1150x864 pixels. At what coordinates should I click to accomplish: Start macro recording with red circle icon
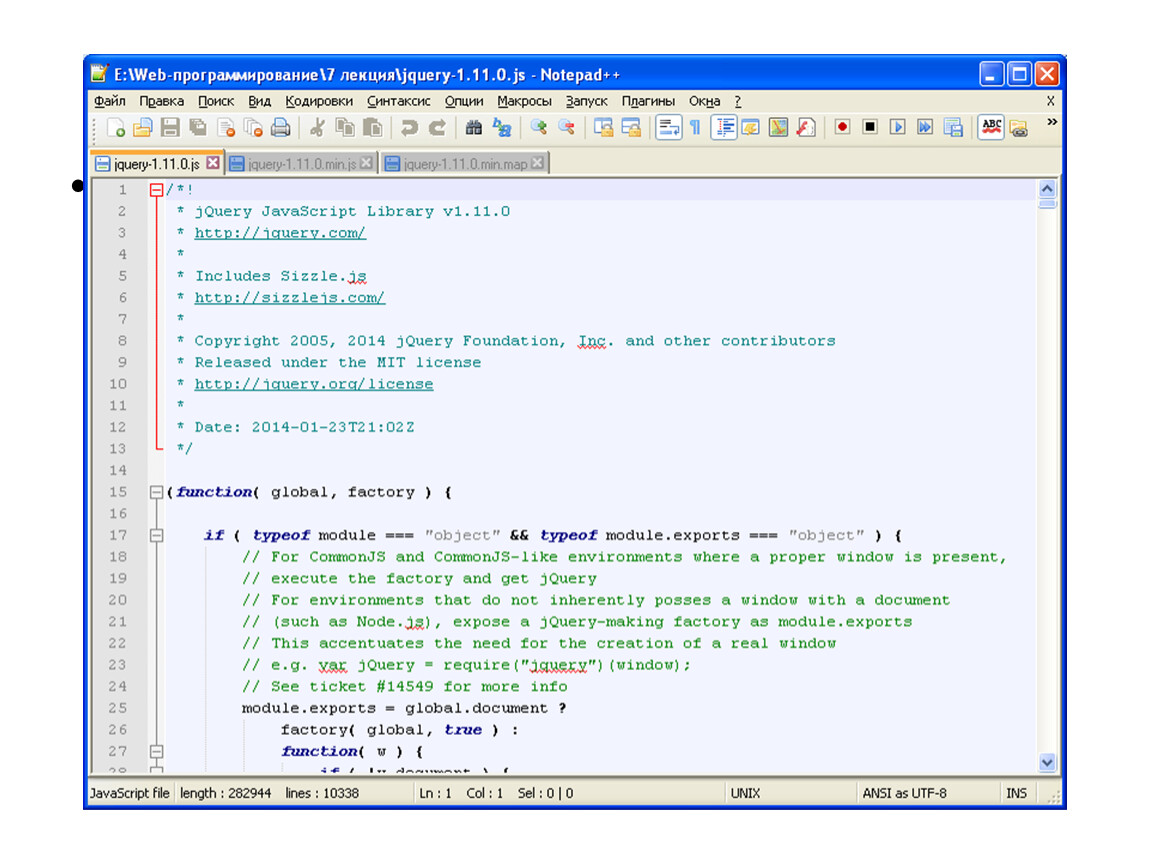pyautogui.click(x=842, y=127)
